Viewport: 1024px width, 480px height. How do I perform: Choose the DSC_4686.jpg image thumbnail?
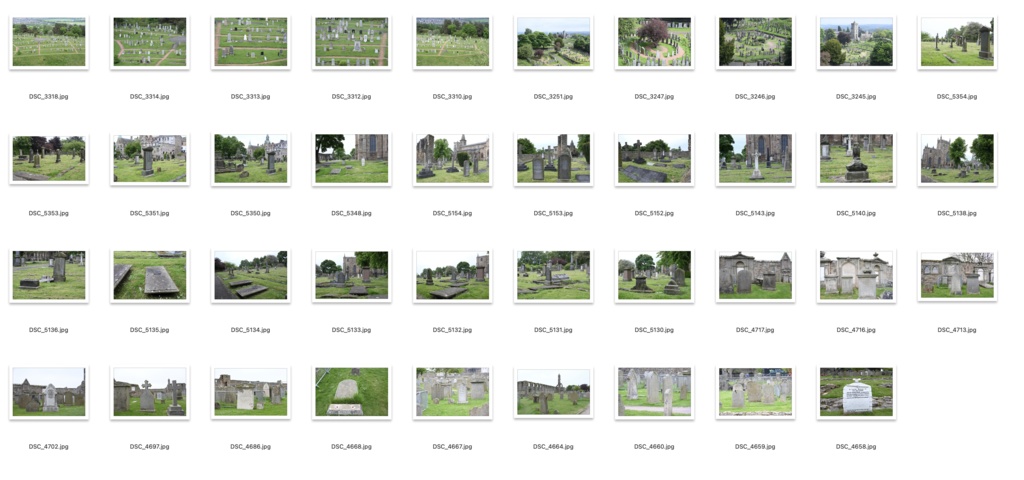click(251, 392)
